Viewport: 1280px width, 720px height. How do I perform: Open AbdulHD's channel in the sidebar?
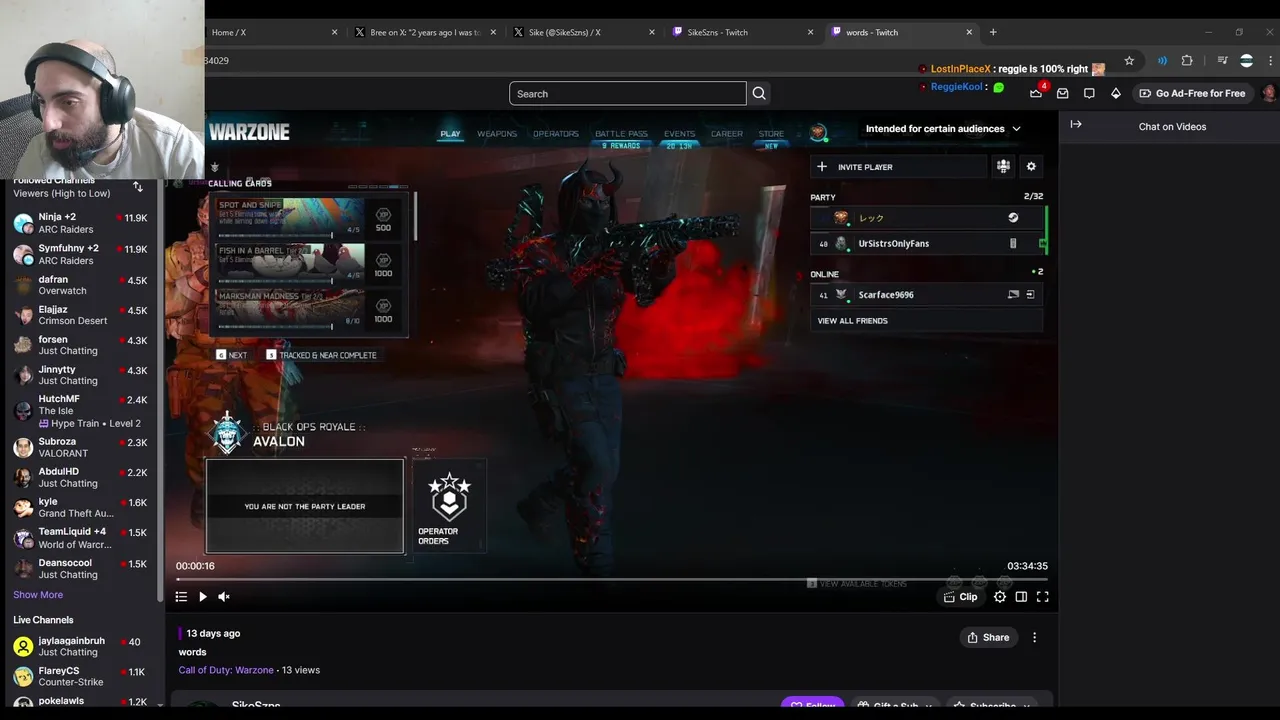[x=80, y=477]
